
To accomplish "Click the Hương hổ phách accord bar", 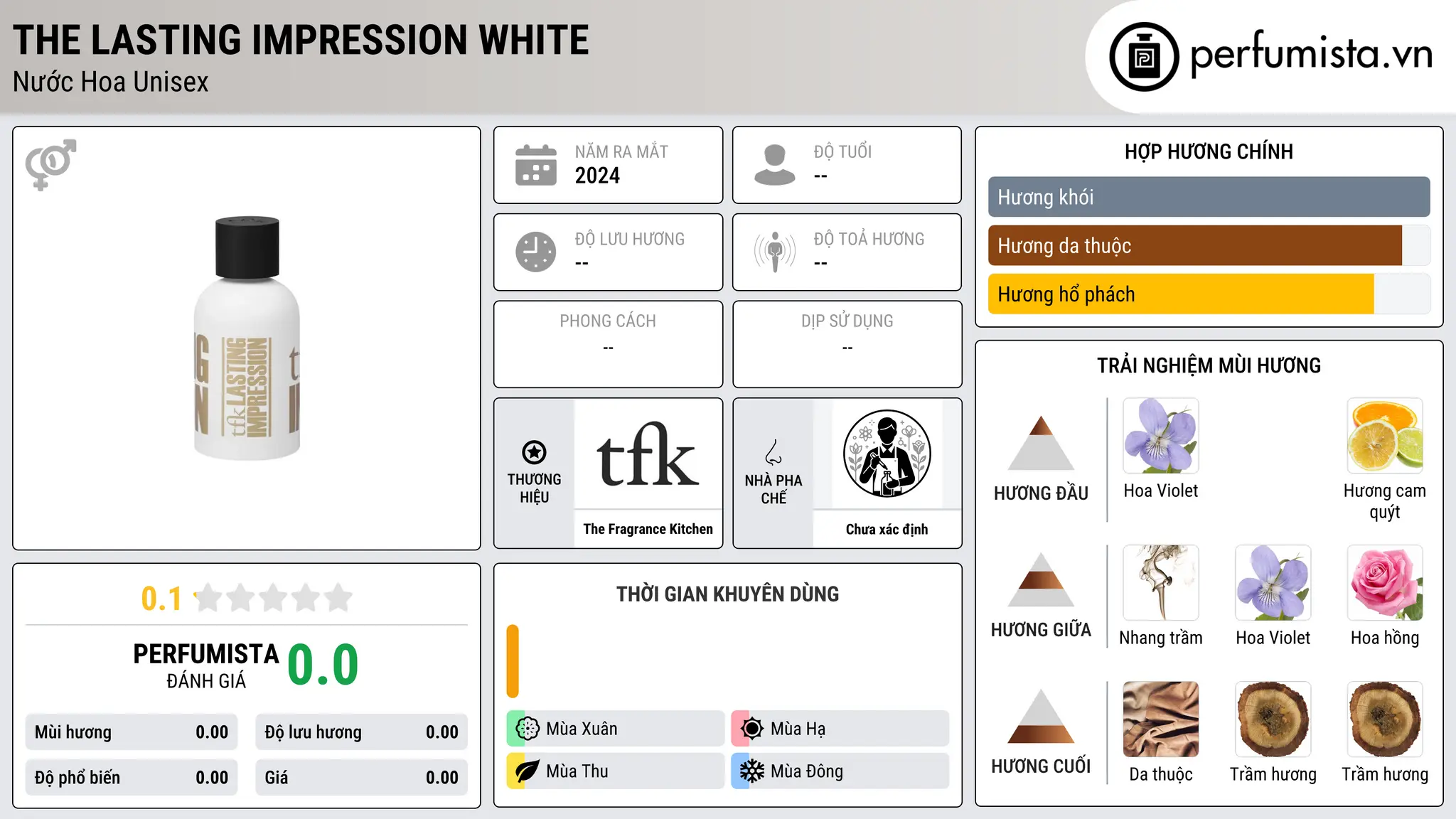I will (x=1209, y=294).
